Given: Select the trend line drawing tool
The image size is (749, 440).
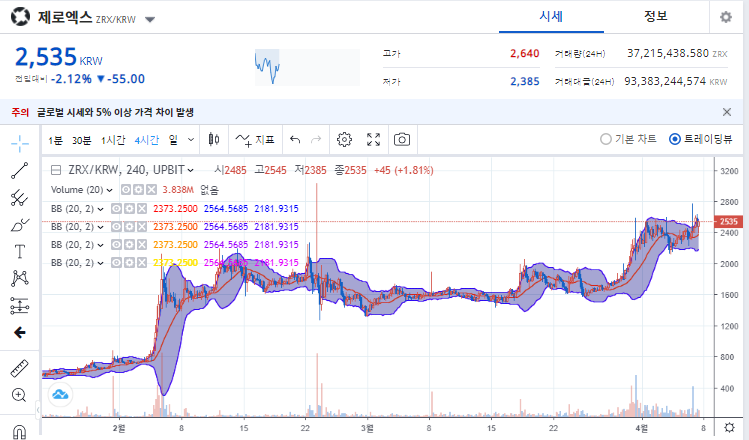Looking at the screenshot, I should tap(20, 171).
